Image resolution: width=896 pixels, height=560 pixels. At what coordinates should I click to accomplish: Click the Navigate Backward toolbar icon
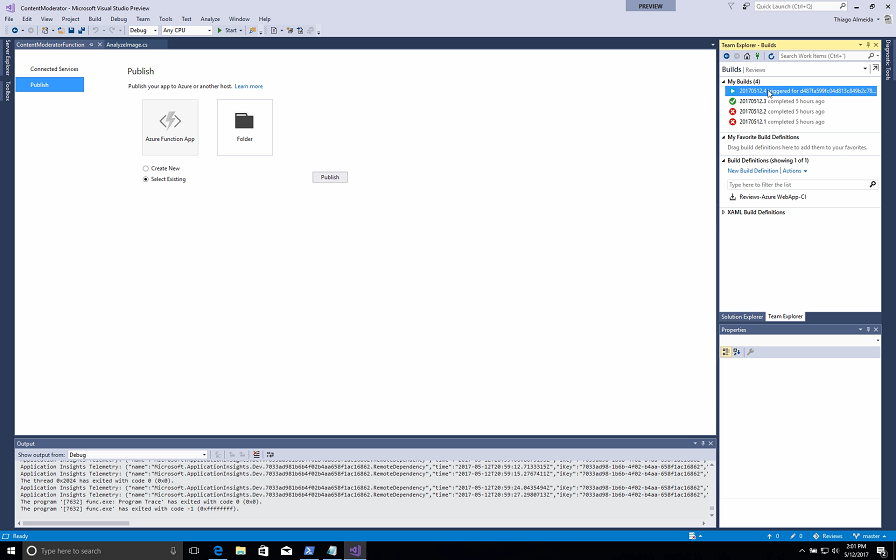click(14, 30)
